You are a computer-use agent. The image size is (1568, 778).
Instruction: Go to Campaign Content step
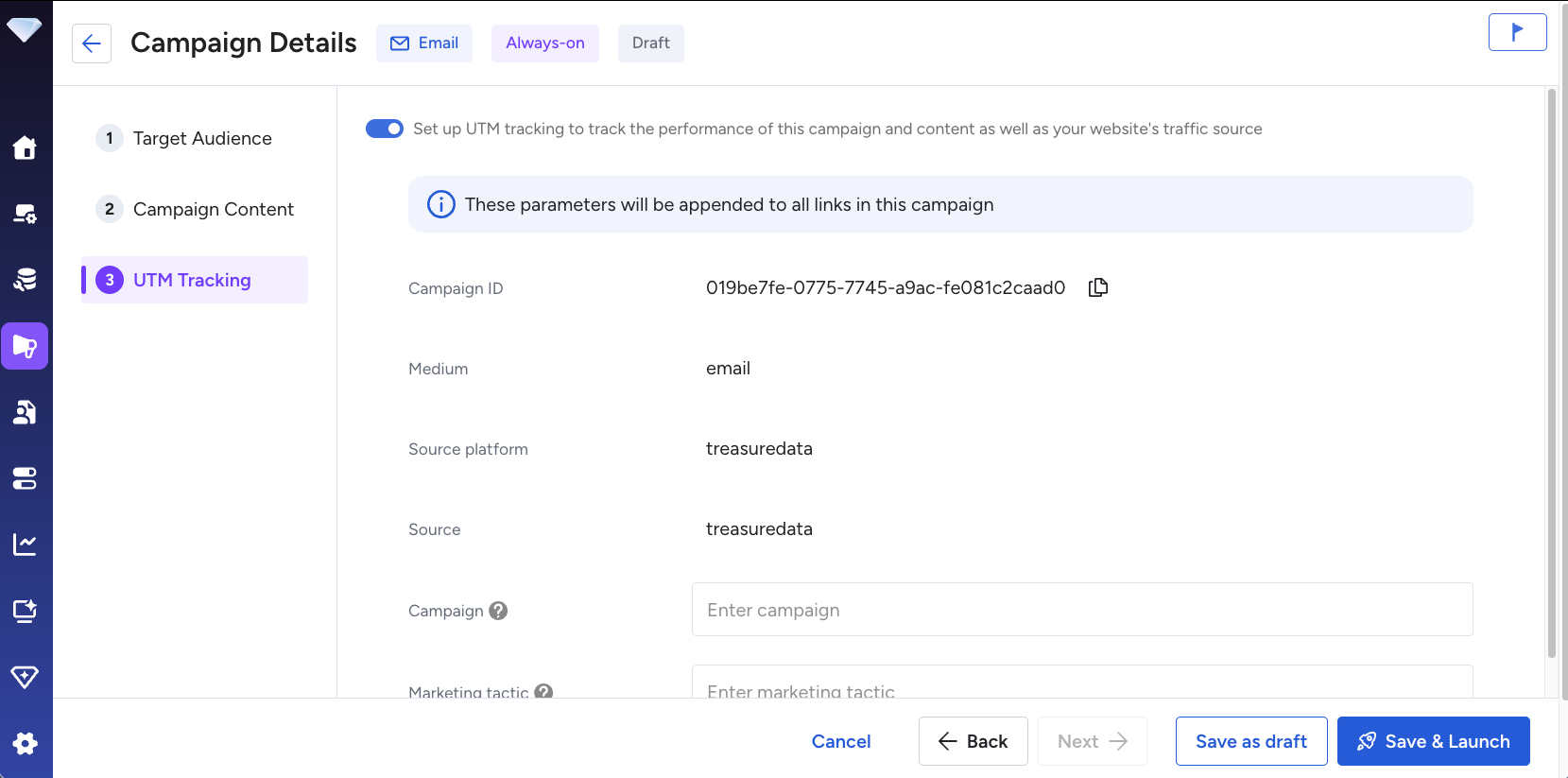[x=213, y=209]
